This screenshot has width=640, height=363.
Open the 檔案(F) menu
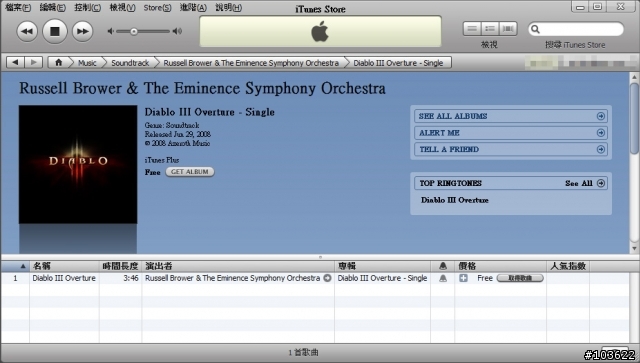pos(18,7)
